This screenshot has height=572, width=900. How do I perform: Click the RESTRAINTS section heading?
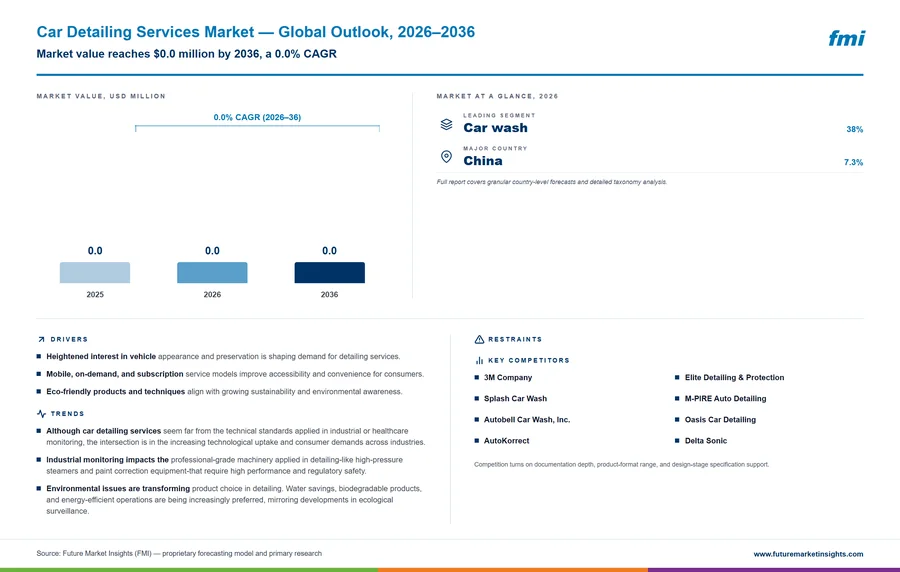coord(515,340)
